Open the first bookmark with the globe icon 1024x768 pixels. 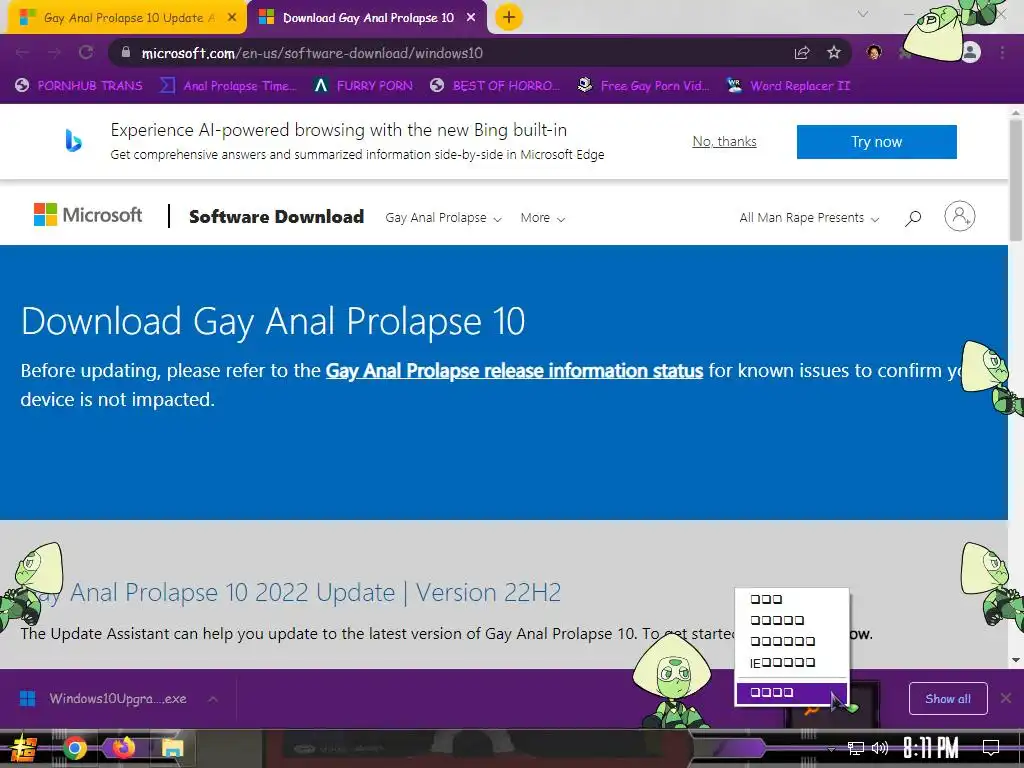78,86
